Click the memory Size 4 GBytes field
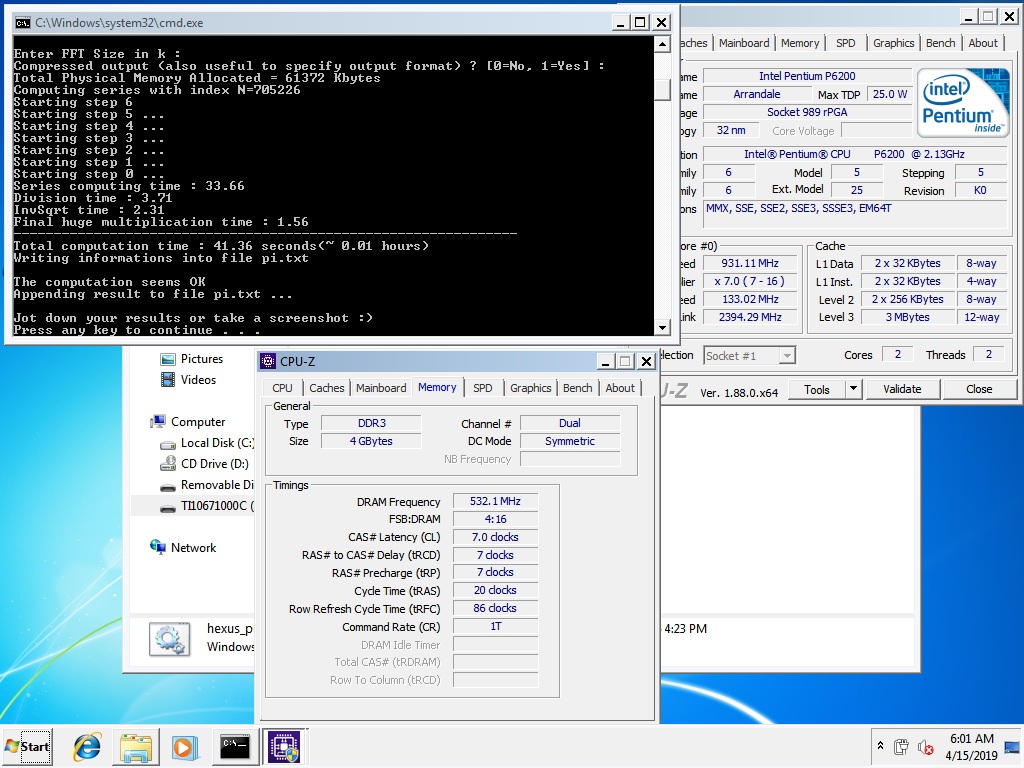The height and width of the screenshot is (768, 1024). (371, 441)
